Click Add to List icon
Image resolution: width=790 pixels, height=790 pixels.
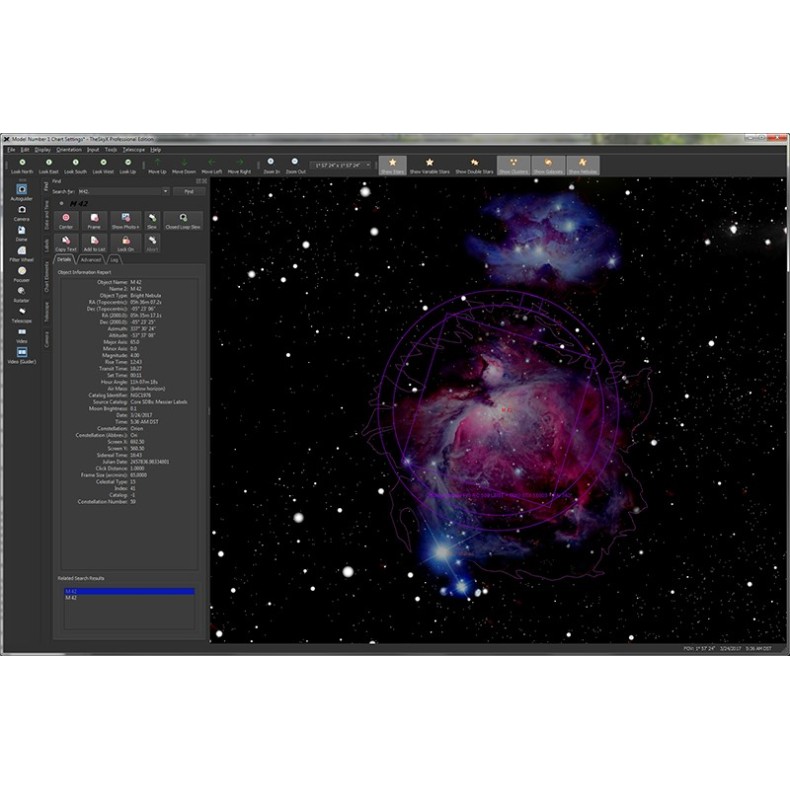tap(95, 245)
